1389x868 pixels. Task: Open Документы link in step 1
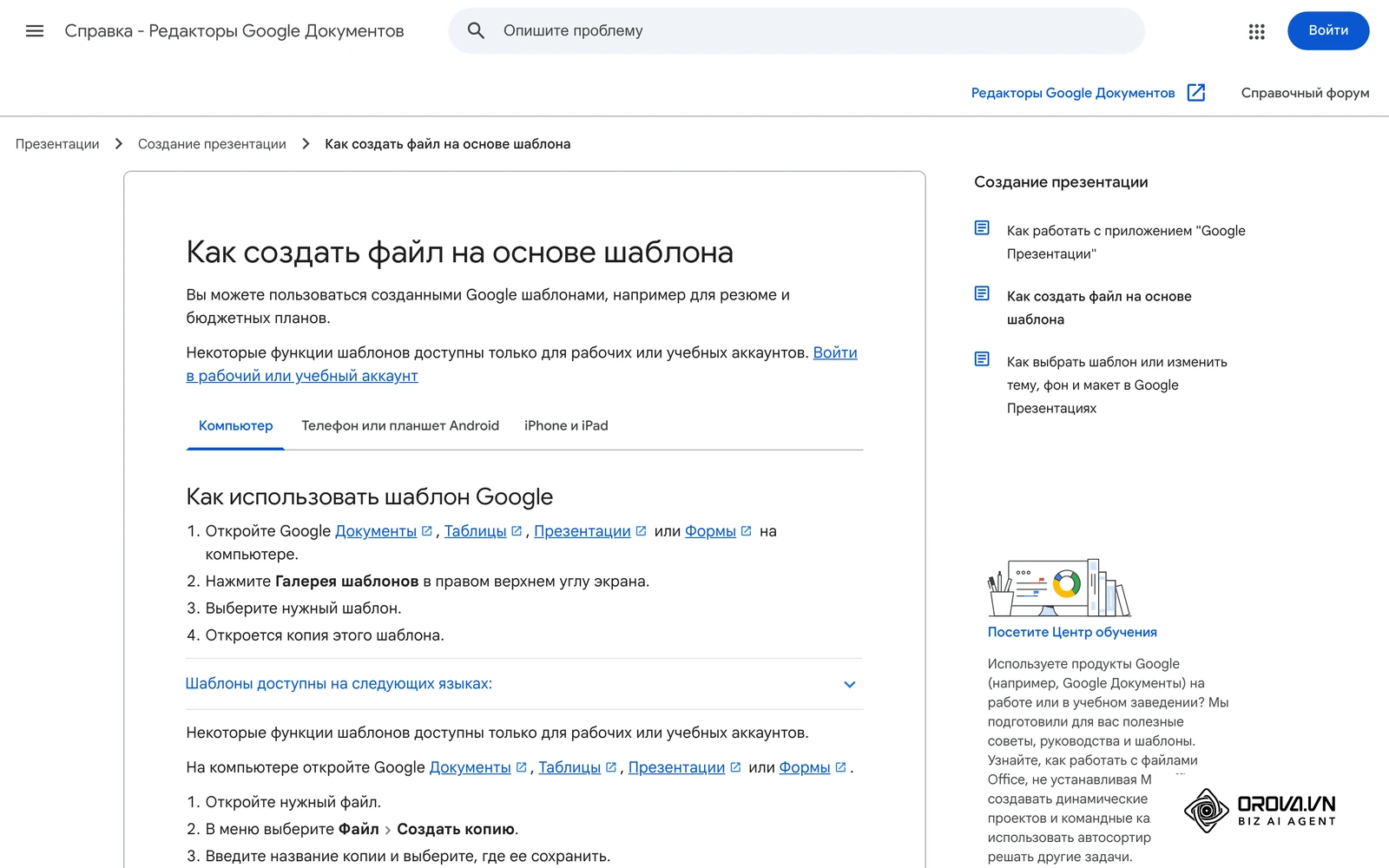[376, 531]
